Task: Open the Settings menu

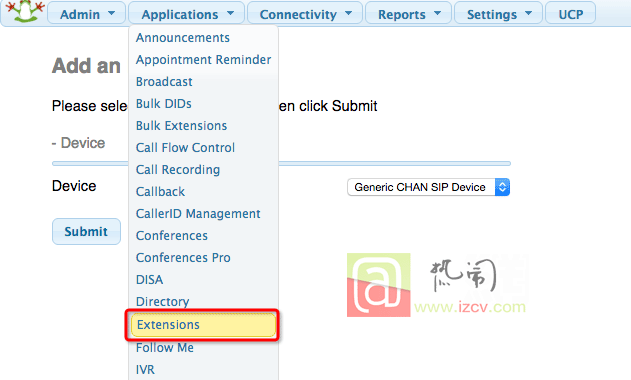Action: click(498, 14)
